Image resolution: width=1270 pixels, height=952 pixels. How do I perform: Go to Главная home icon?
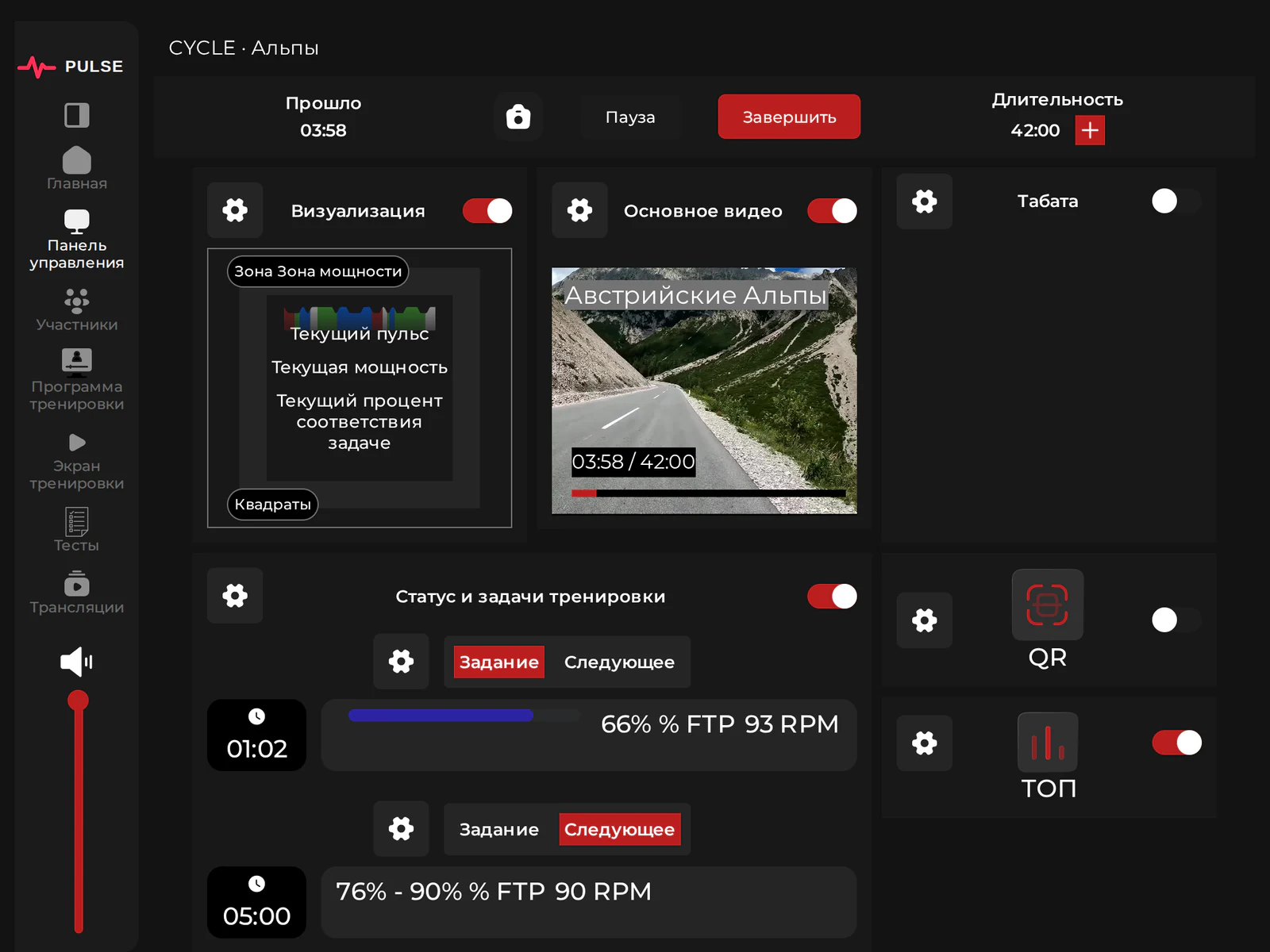tap(77, 159)
